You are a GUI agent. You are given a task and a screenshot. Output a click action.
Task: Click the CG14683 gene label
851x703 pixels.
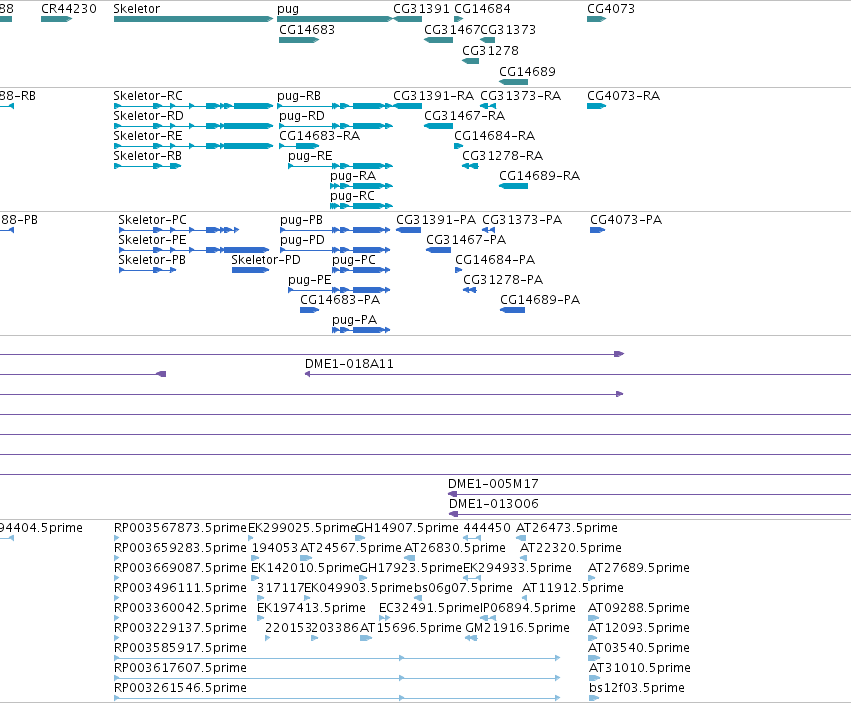pyautogui.click(x=307, y=30)
